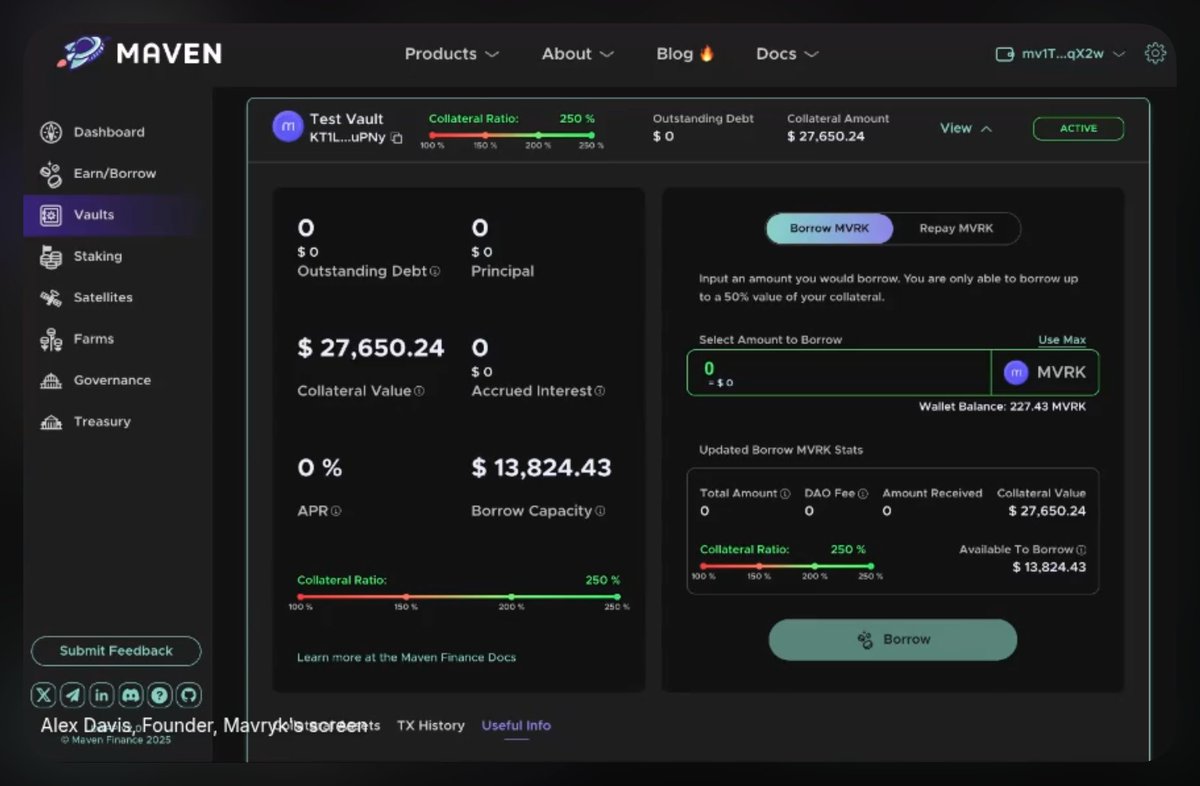
Task: Toggle the ACTIVE vault status badge
Action: click(x=1078, y=128)
